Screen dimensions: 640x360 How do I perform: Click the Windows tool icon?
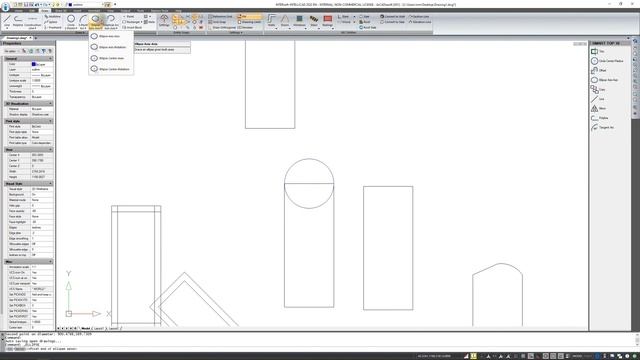[299, 21]
